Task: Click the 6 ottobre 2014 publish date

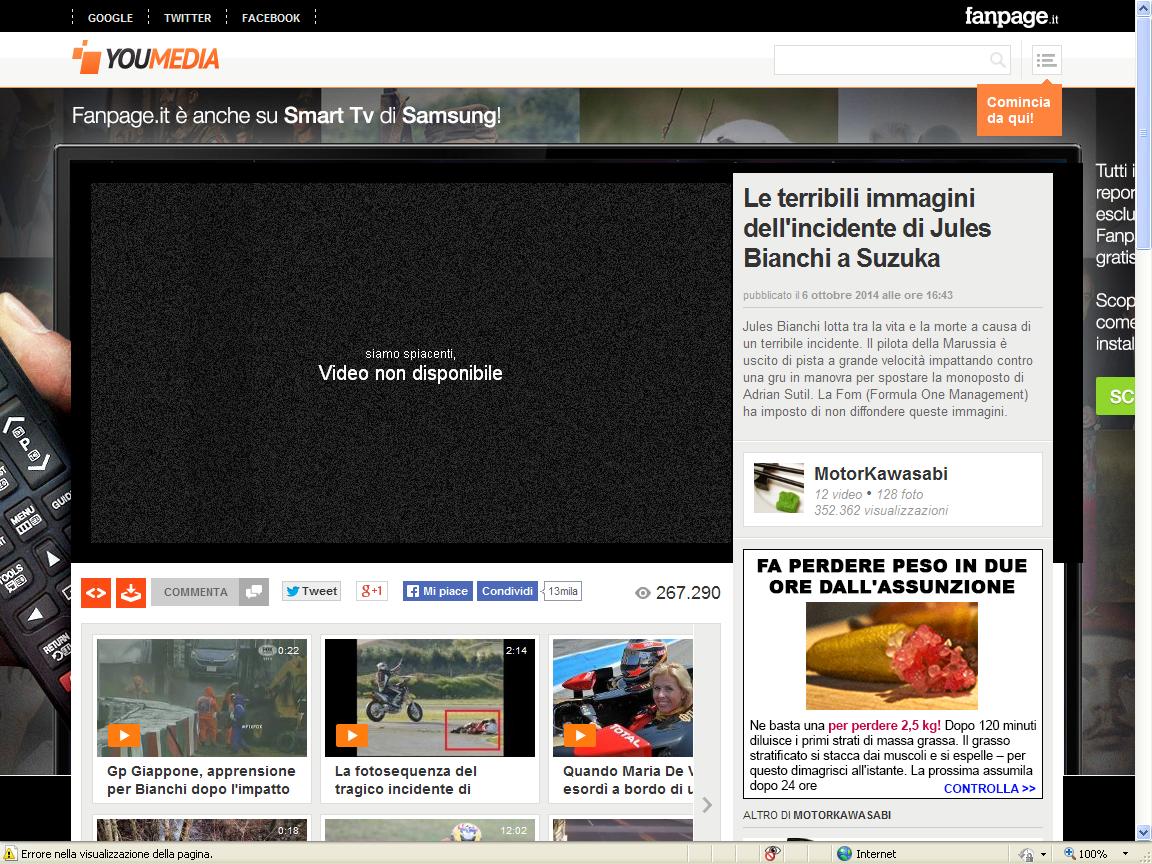Action: 877,295
